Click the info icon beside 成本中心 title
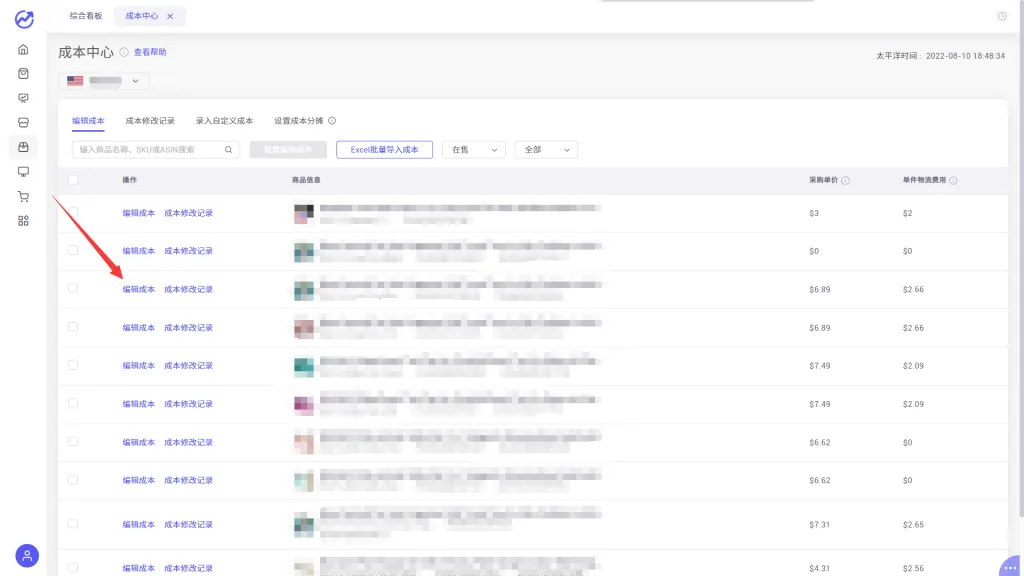This screenshot has width=1024, height=576. (x=124, y=52)
